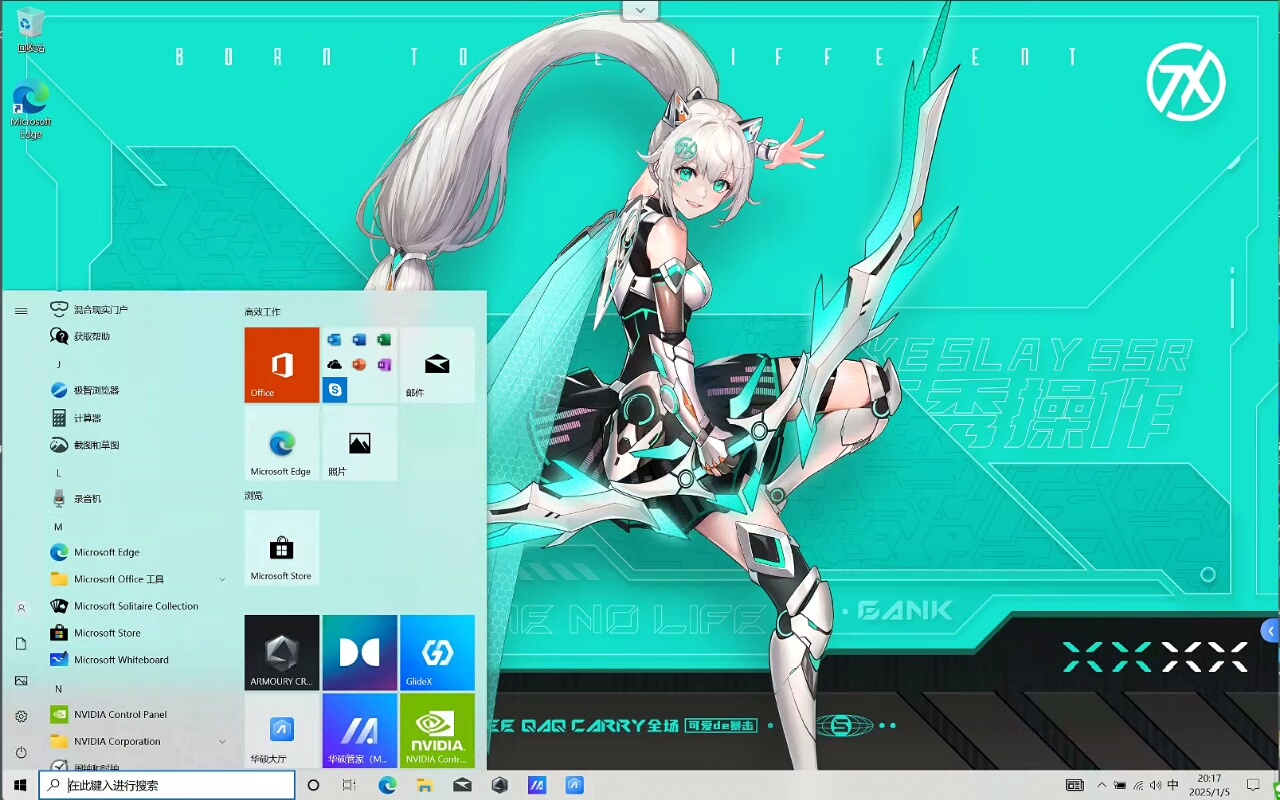Expand the Microsoft Office 工具 folder
The width and height of the screenshot is (1280, 800).
[138, 579]
